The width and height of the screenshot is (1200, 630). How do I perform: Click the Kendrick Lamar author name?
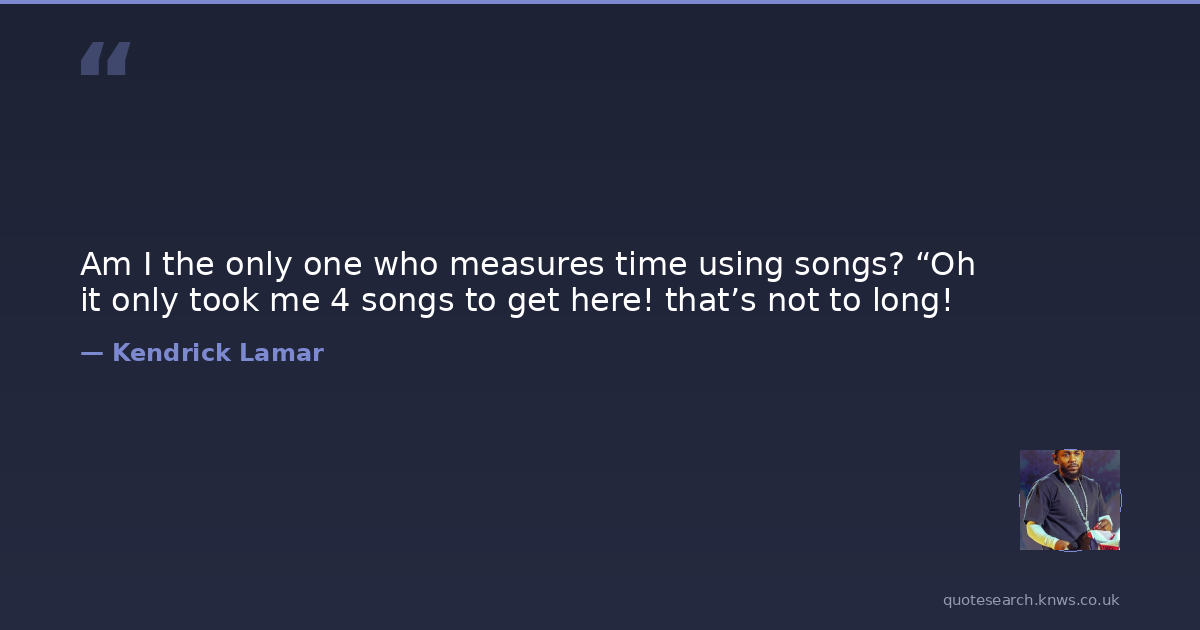pos(218,353)
